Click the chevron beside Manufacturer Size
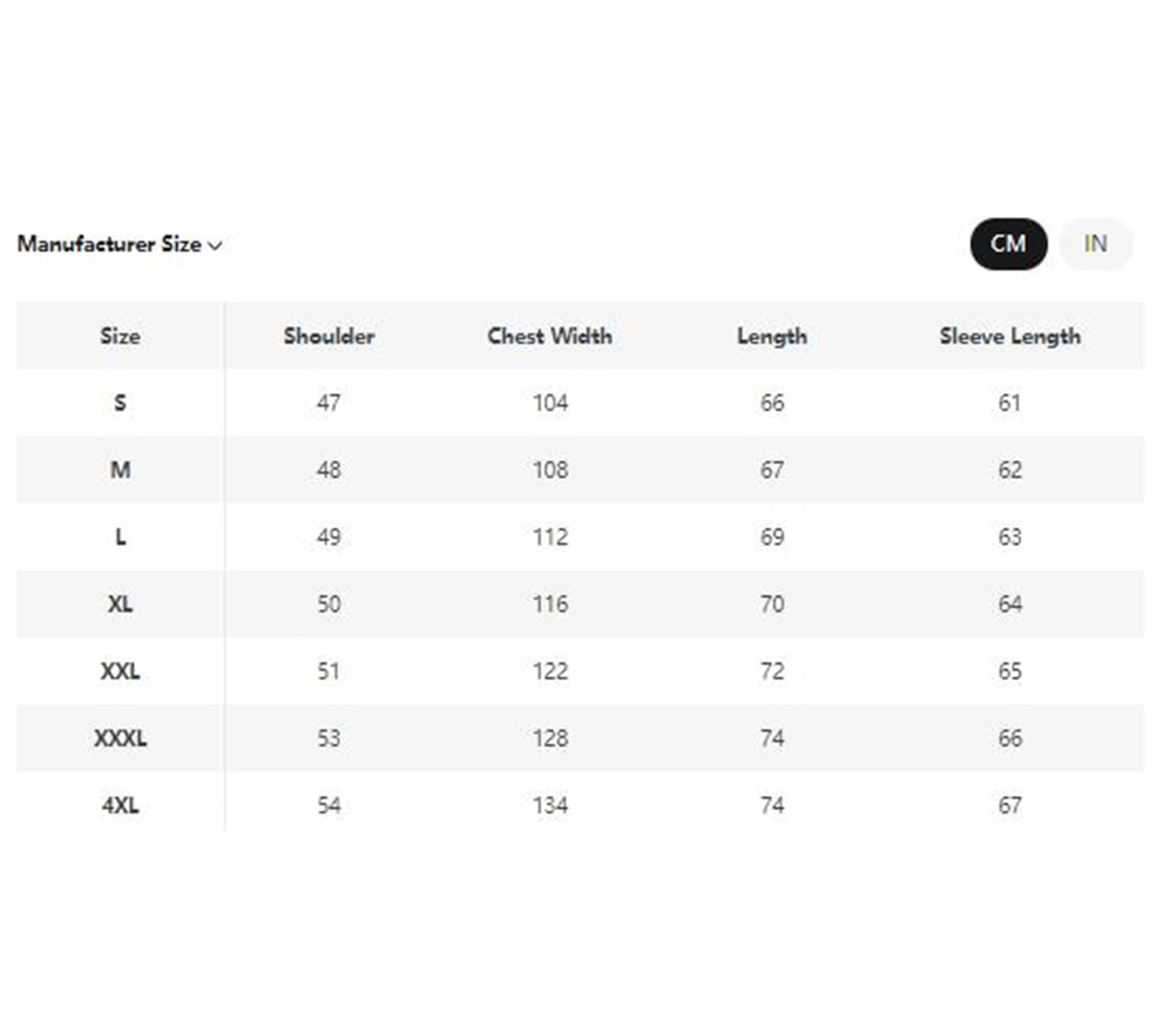This screenshot has height=1036, width=1153. click(x=215, y=246)
